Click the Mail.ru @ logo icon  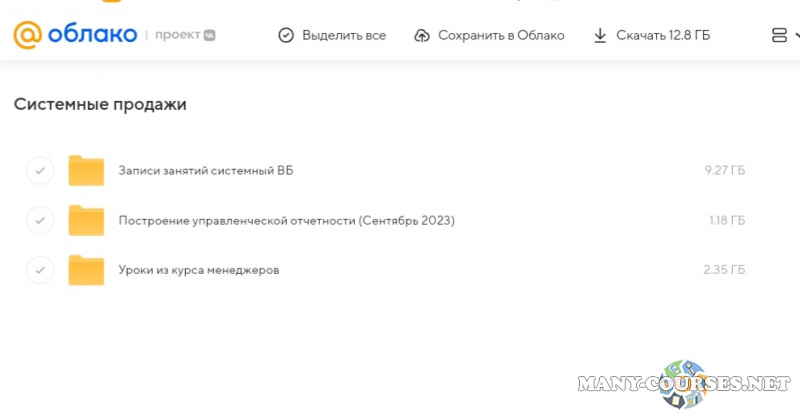point(27,35)
